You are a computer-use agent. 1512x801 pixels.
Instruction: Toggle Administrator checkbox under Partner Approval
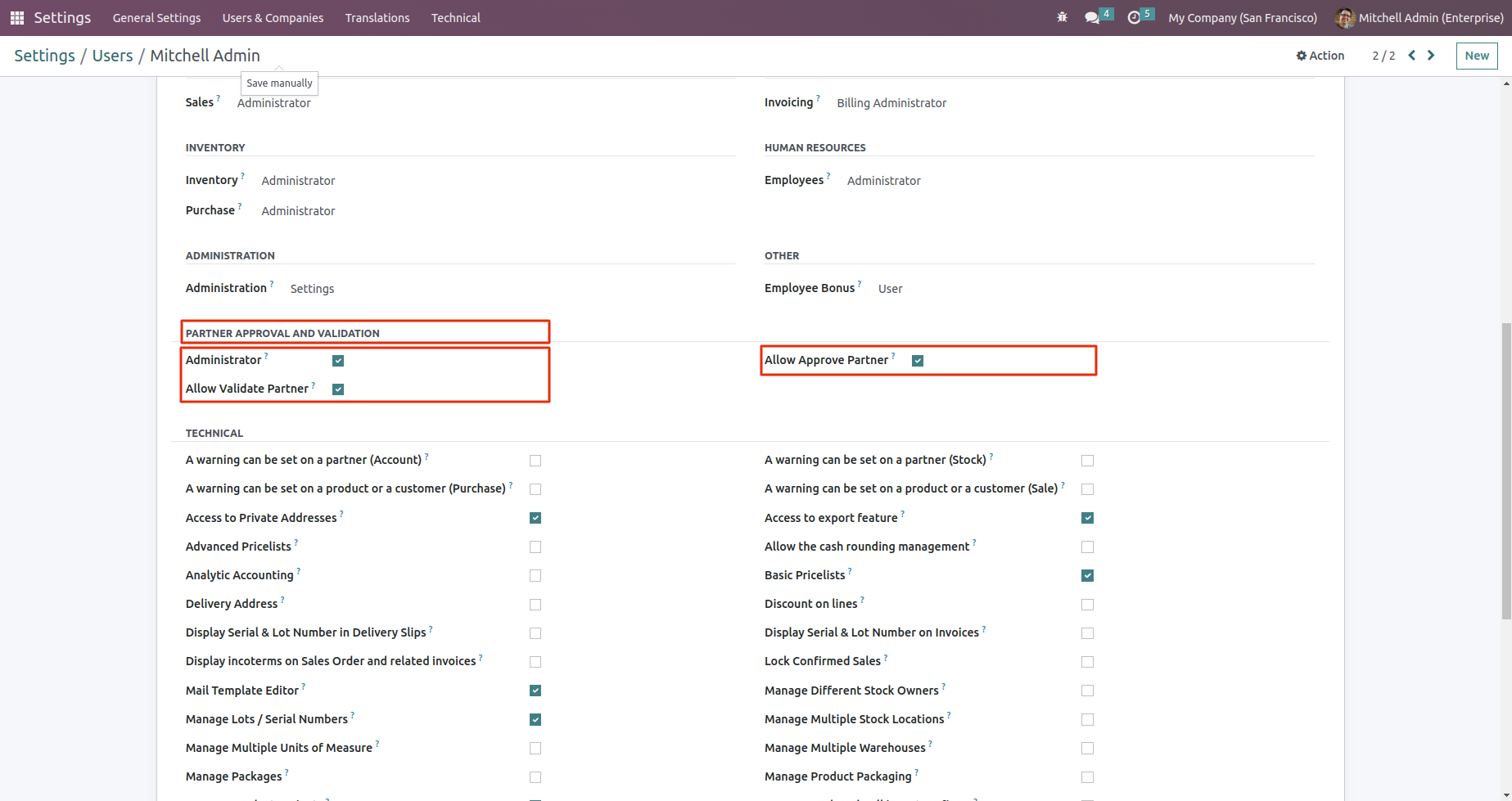coord(338,361)
